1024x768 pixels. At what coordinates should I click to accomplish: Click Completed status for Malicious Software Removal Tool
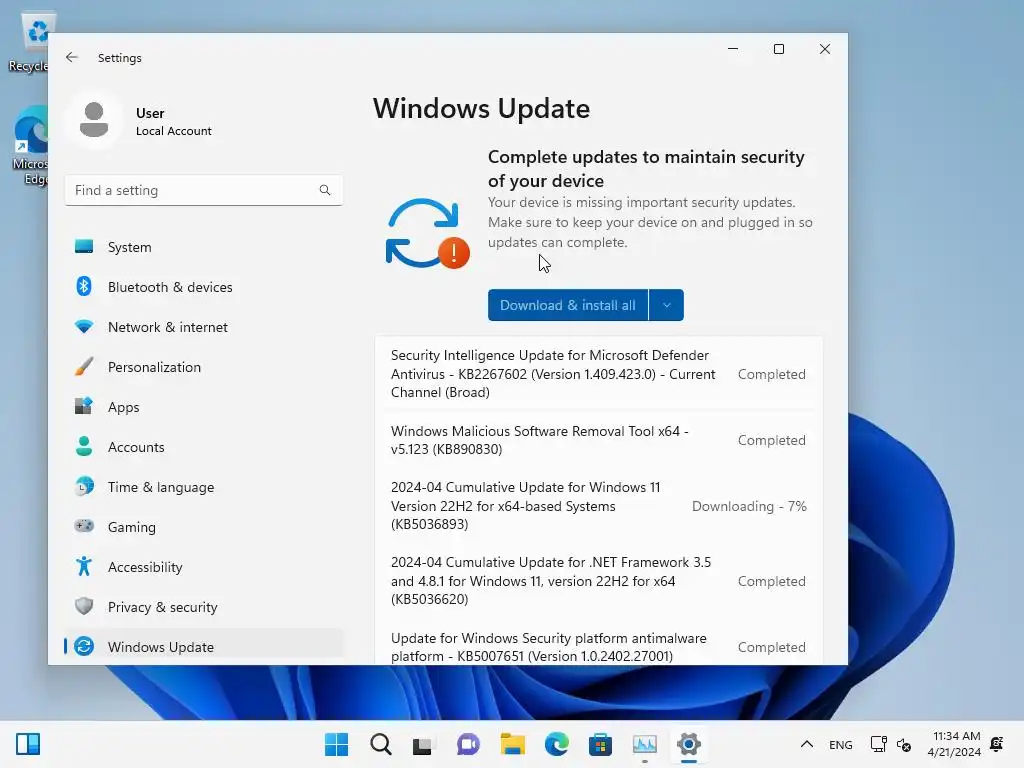pos(771,440)
